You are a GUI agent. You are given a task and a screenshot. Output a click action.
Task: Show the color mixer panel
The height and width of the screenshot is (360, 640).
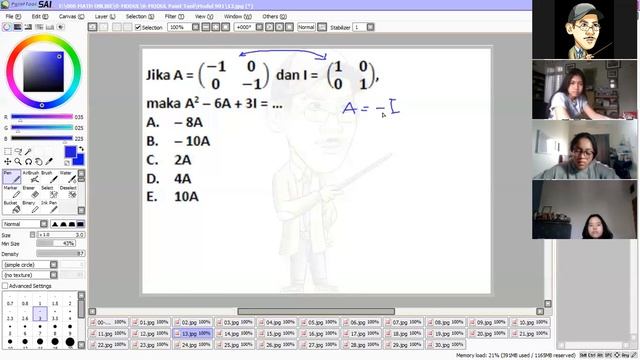(39, 27)
